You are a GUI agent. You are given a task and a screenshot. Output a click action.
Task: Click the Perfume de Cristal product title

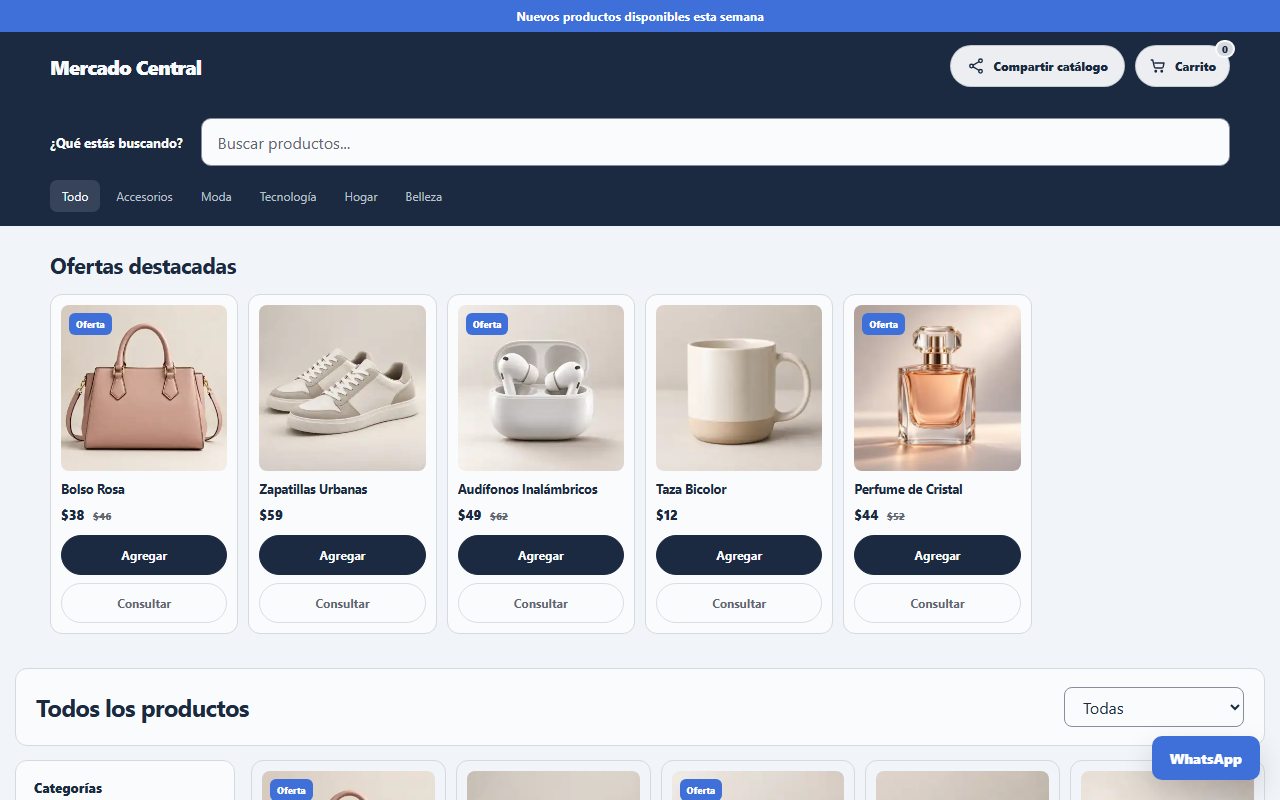[x=908, y=489]
